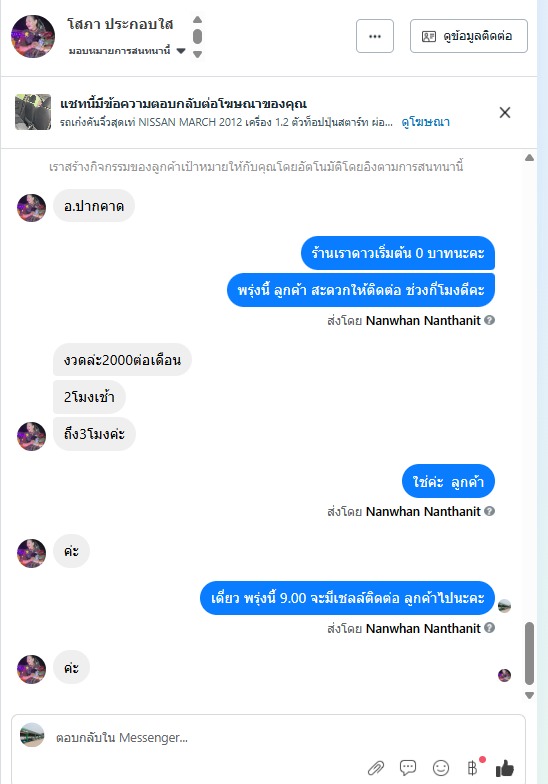Click help icon under 'ใช่ค่ะ ลูกค้า' message

point(490,511)
